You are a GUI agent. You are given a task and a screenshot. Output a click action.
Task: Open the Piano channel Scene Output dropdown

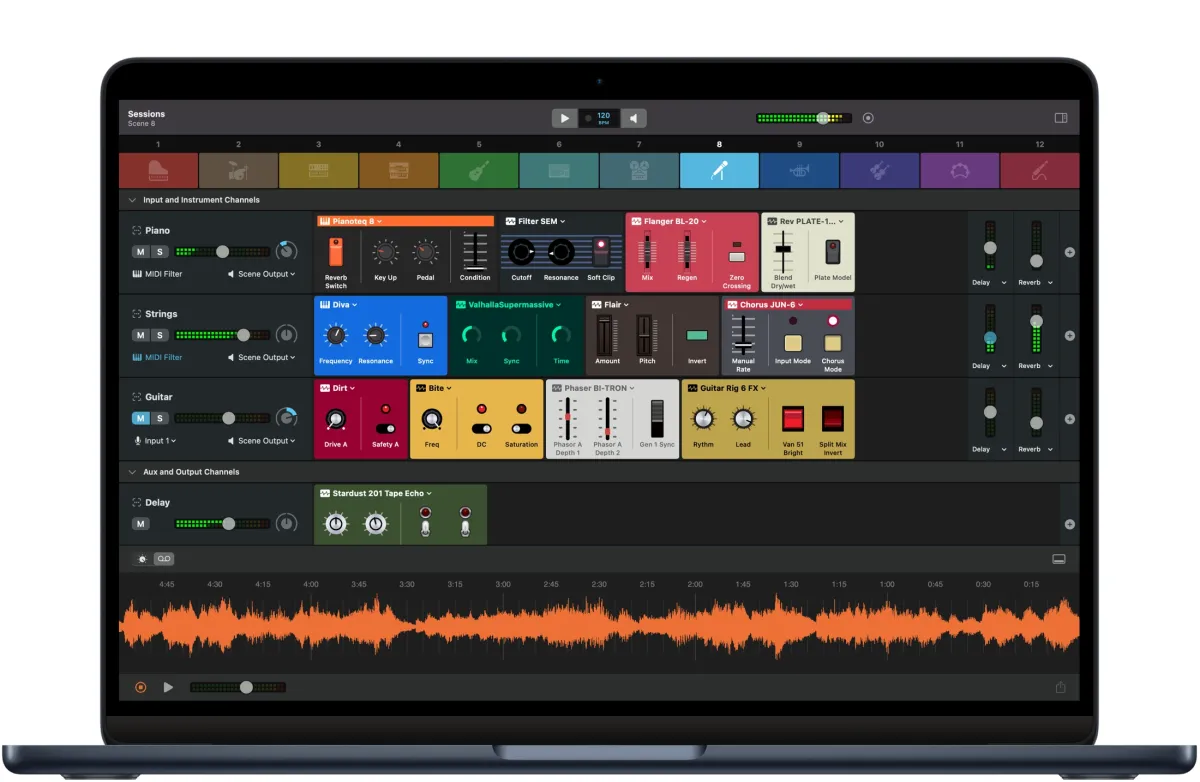[x=262, y=274]
